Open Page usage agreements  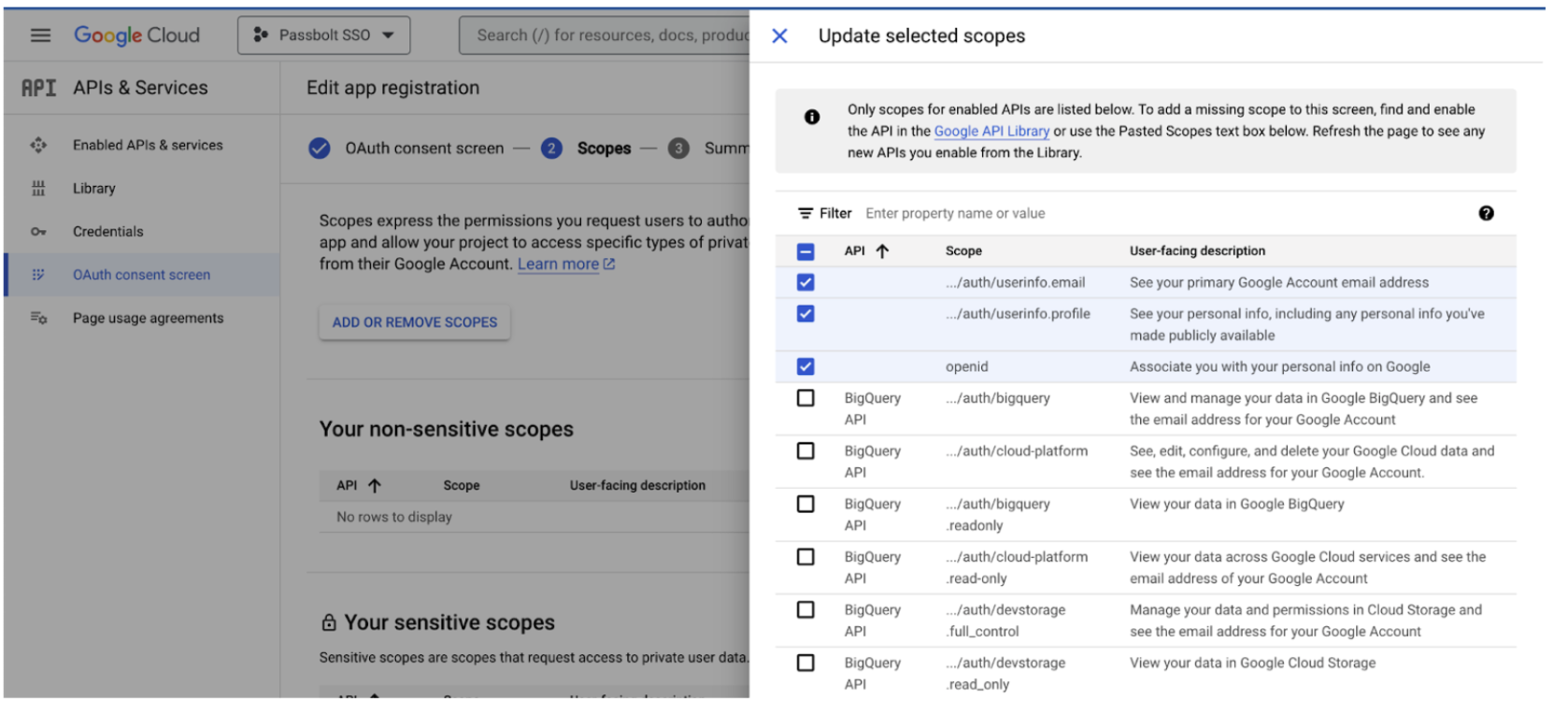(149, 318)
